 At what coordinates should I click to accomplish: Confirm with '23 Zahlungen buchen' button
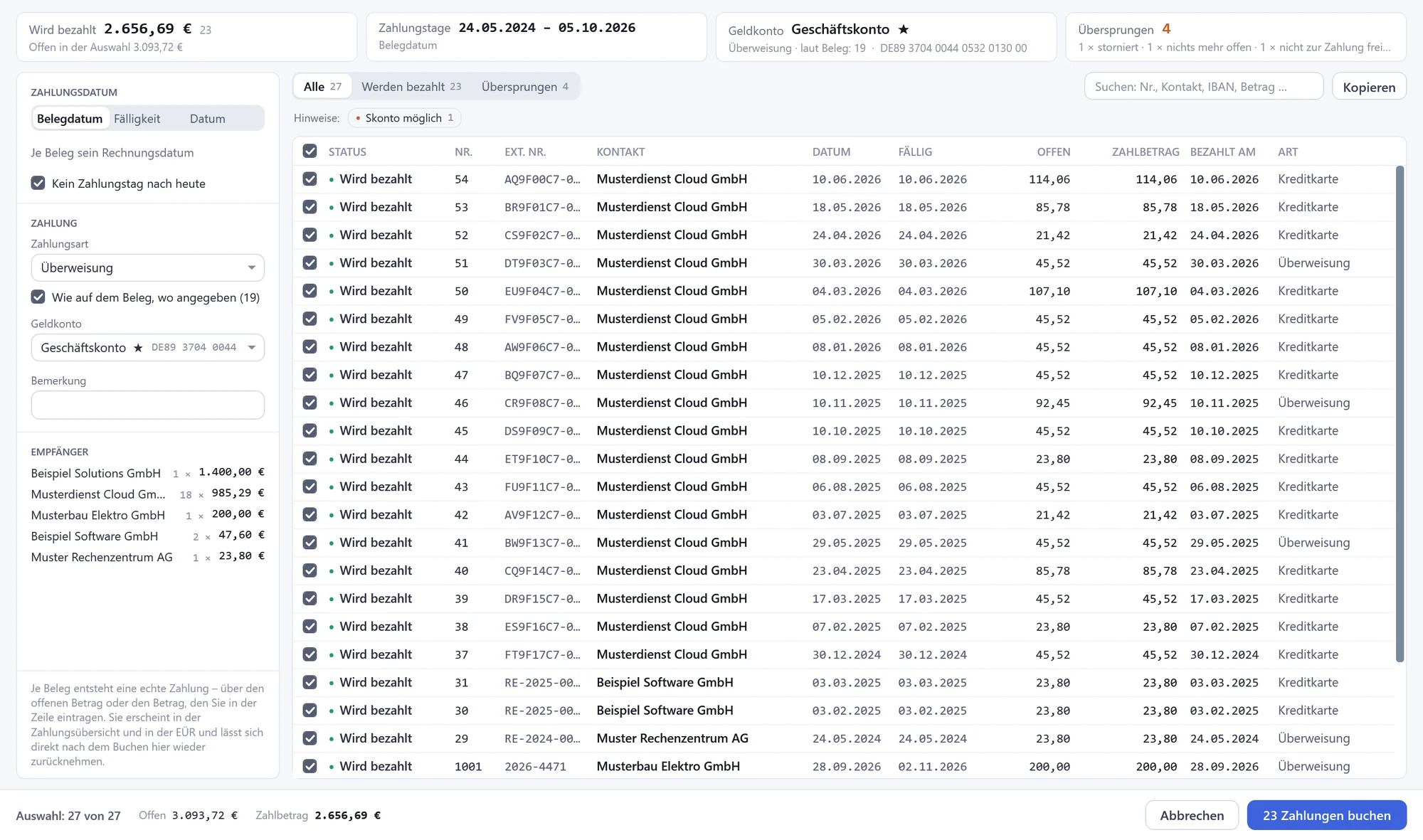tap(1326, 815)
